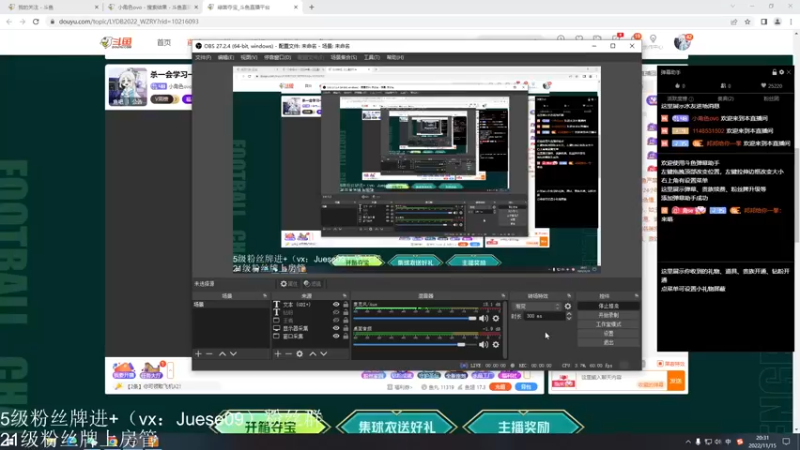This screenshot has height=450, width=800.
Task: Click the mixer panel vertical scrollbar
Action: pyautogui.click(x=505, y=329)
